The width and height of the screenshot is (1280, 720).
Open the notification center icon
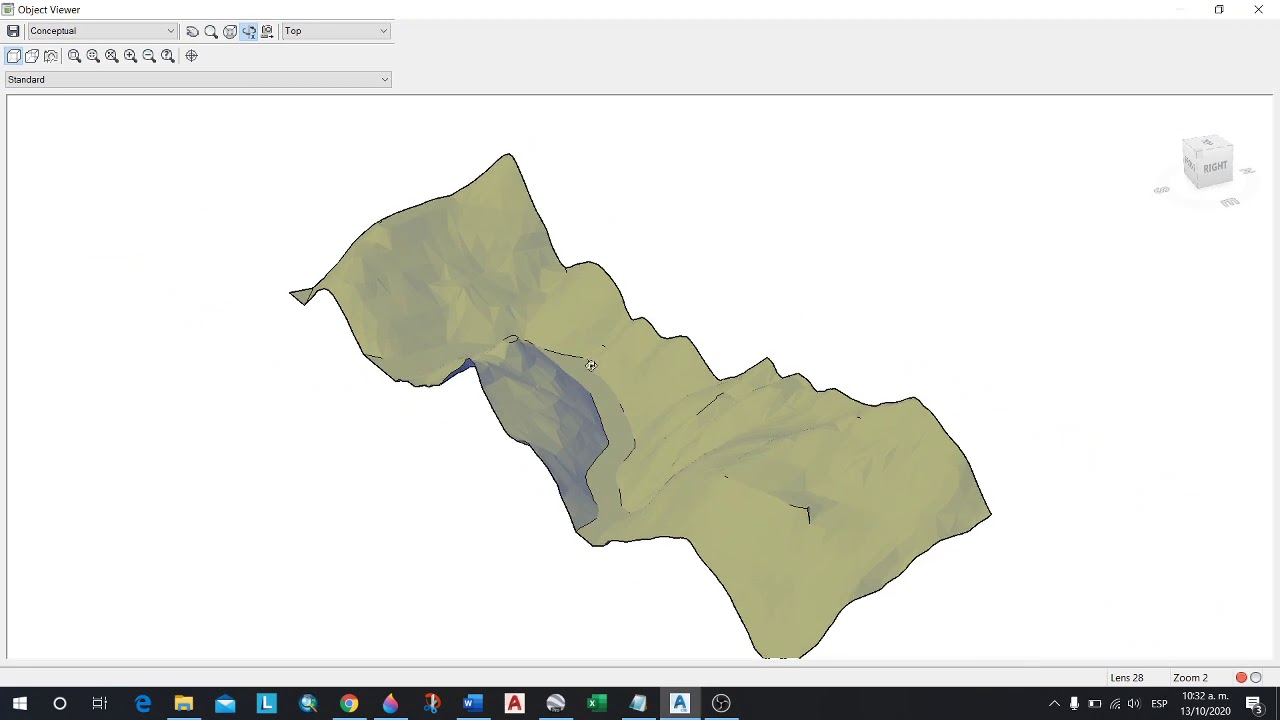pyautogui.click(x=1254, y=704)
